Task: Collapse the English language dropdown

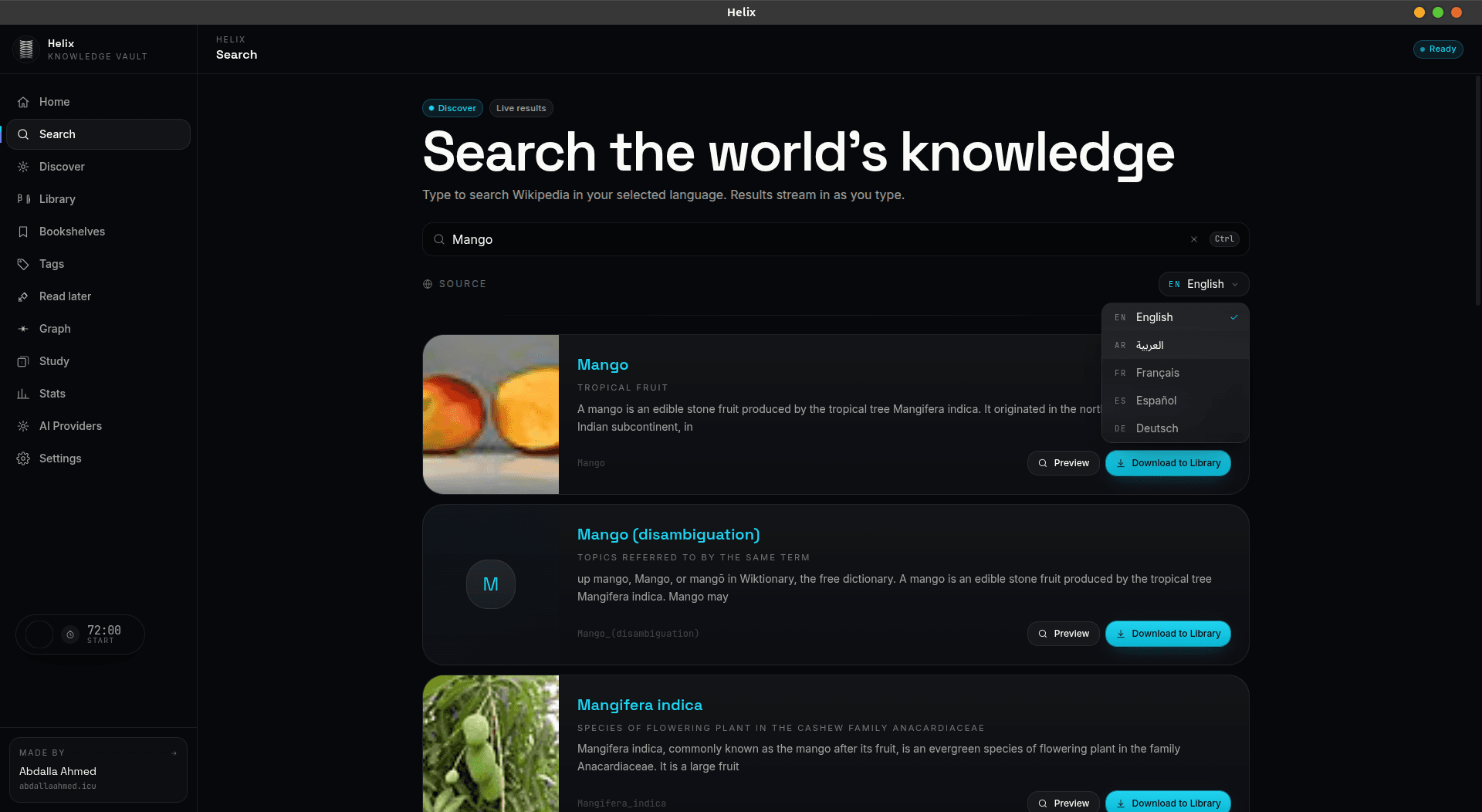Action: coord(1203,284)
